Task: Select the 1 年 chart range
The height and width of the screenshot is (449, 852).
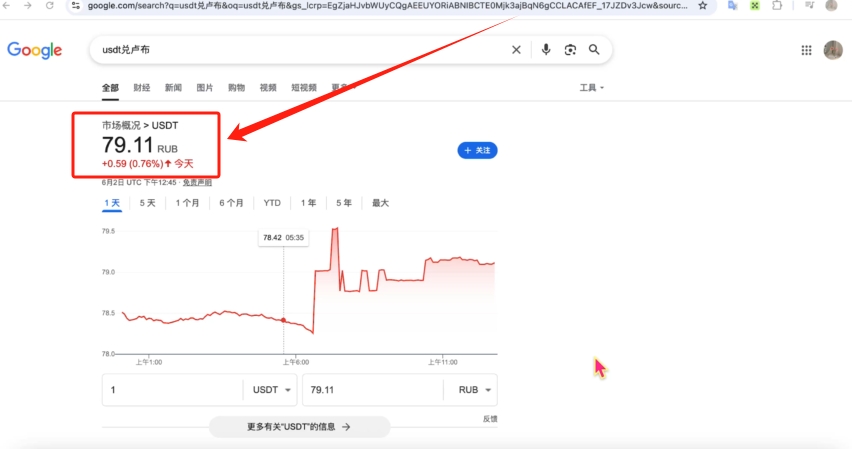Action: 308,203
